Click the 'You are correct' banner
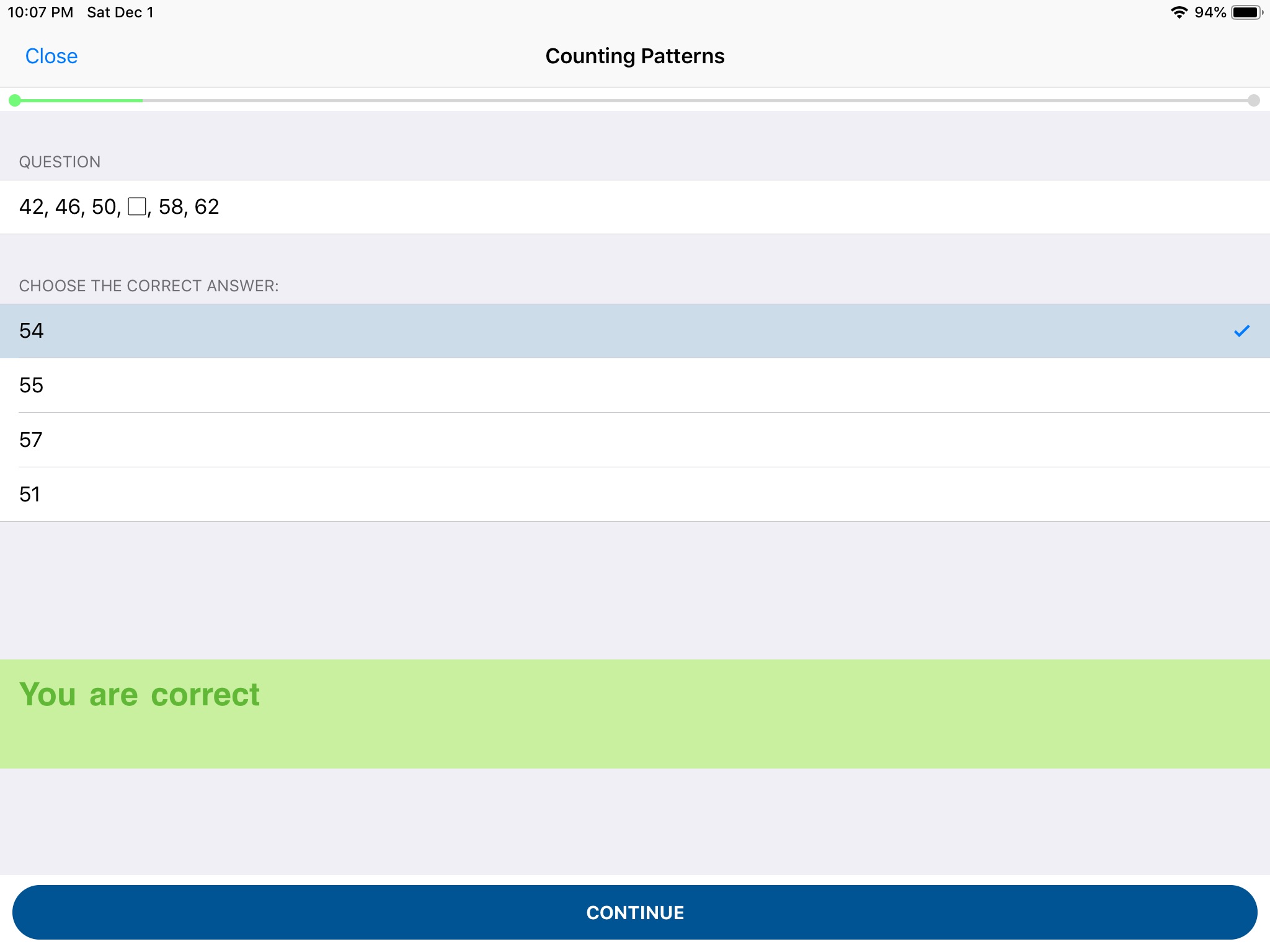 (635, 714)
